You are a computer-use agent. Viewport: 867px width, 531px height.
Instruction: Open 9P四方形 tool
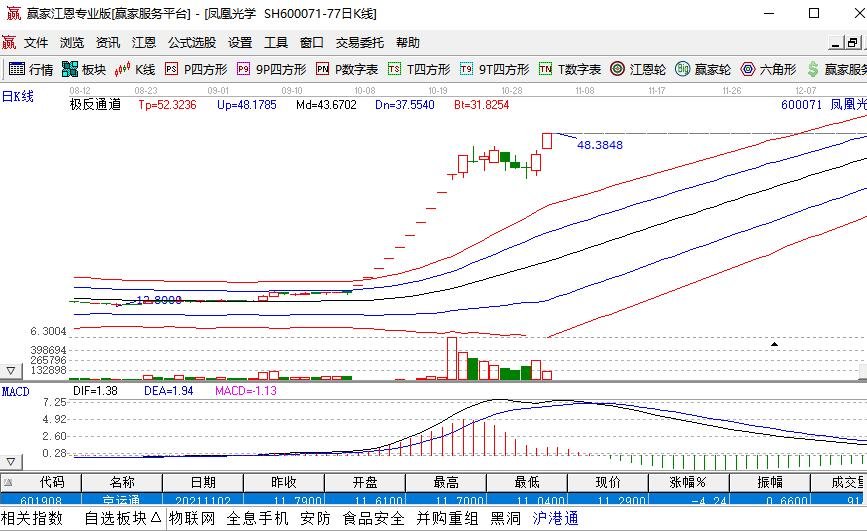(x=271, y=69)
